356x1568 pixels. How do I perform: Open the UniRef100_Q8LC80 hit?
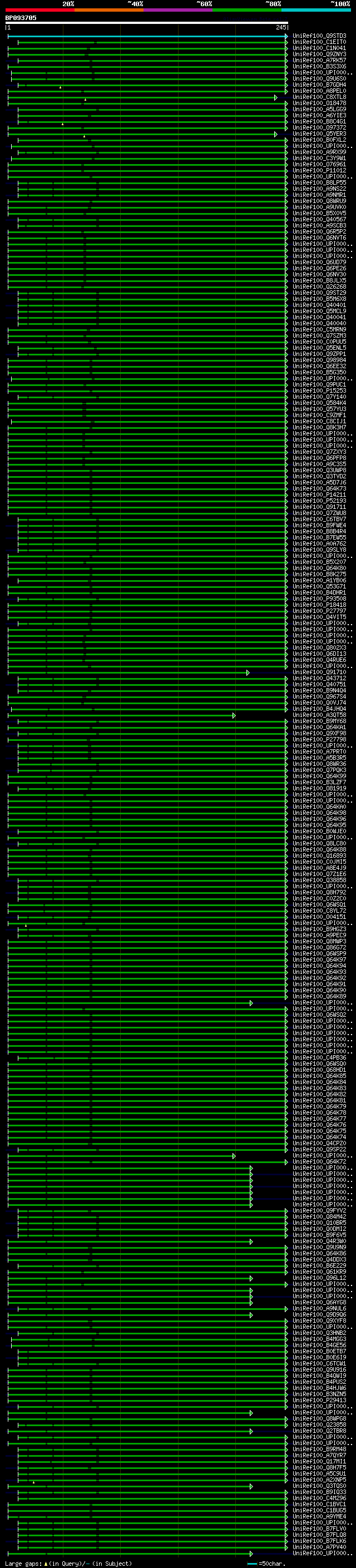pos(319,844)
